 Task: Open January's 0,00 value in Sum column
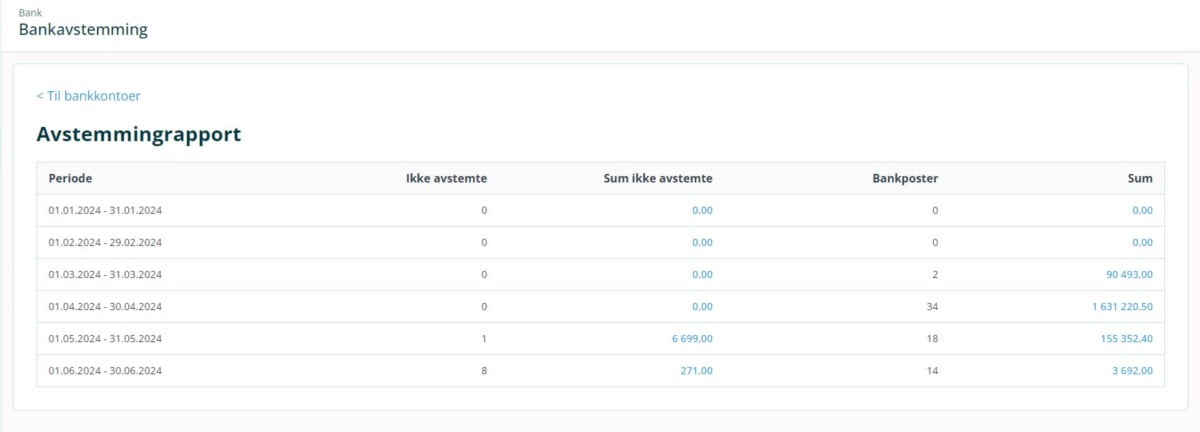[x=1141, y=211]
